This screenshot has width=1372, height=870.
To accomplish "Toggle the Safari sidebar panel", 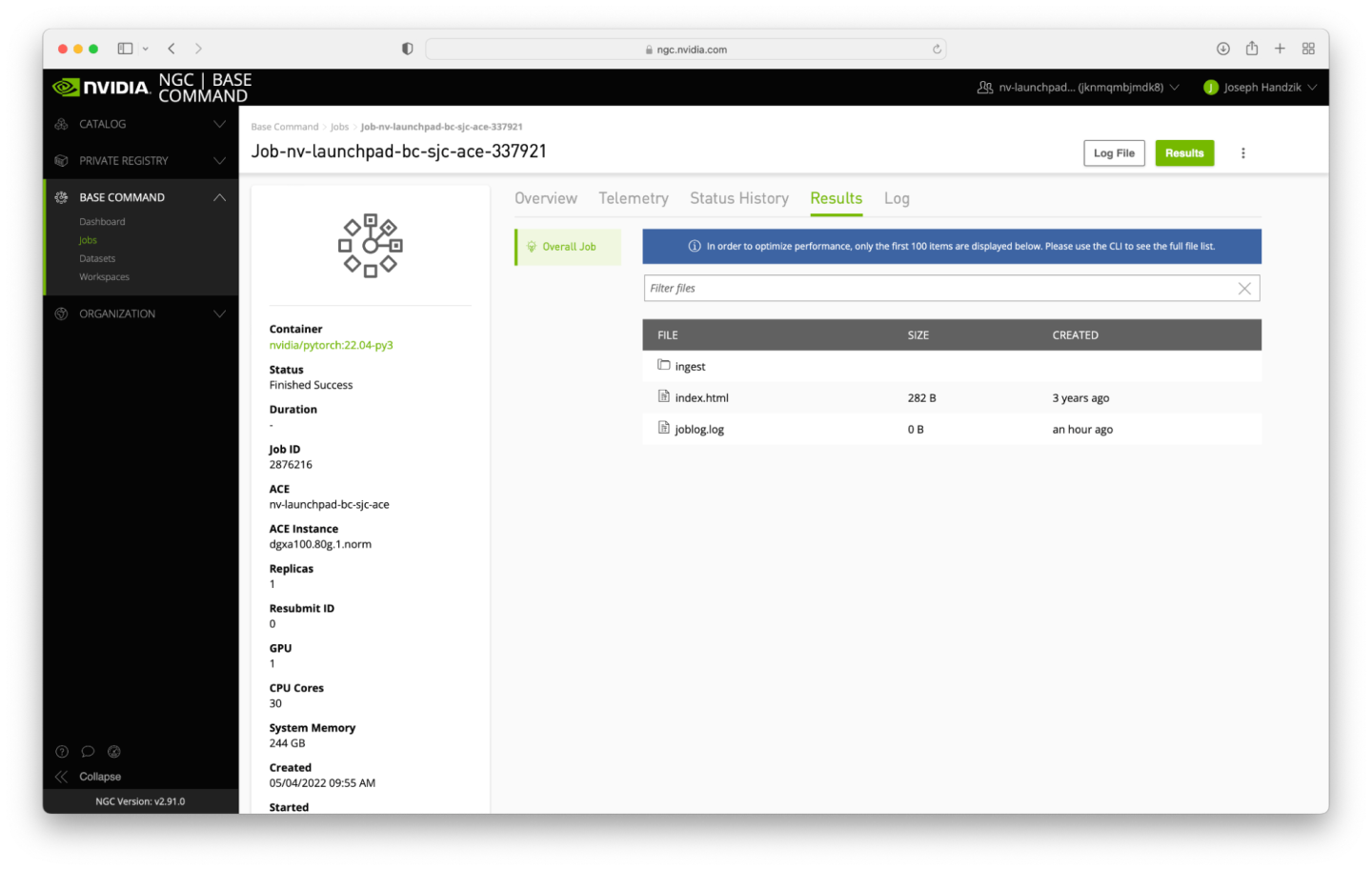I will pyautogui.click(x=125, y=49).
